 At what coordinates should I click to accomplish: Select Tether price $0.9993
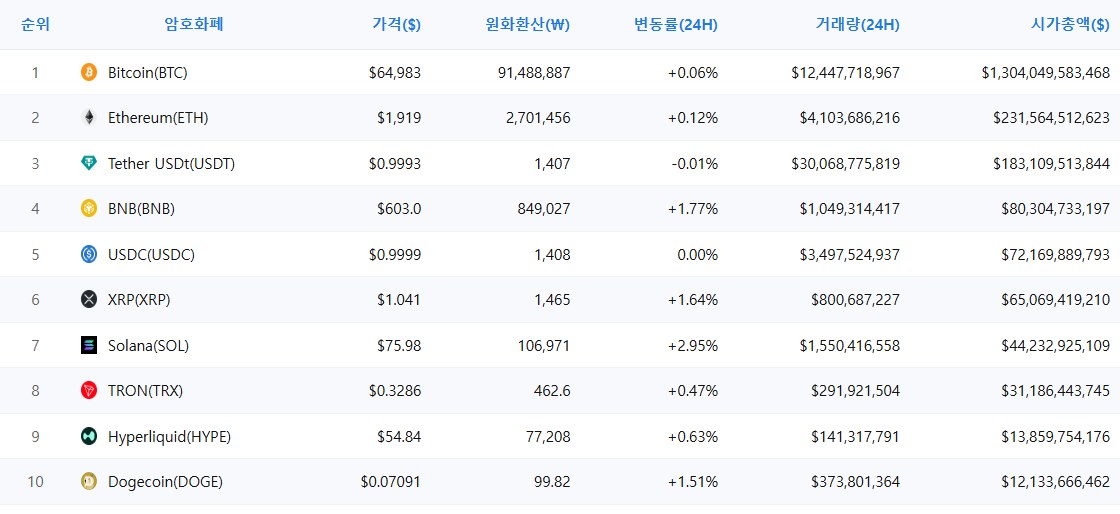395,164
